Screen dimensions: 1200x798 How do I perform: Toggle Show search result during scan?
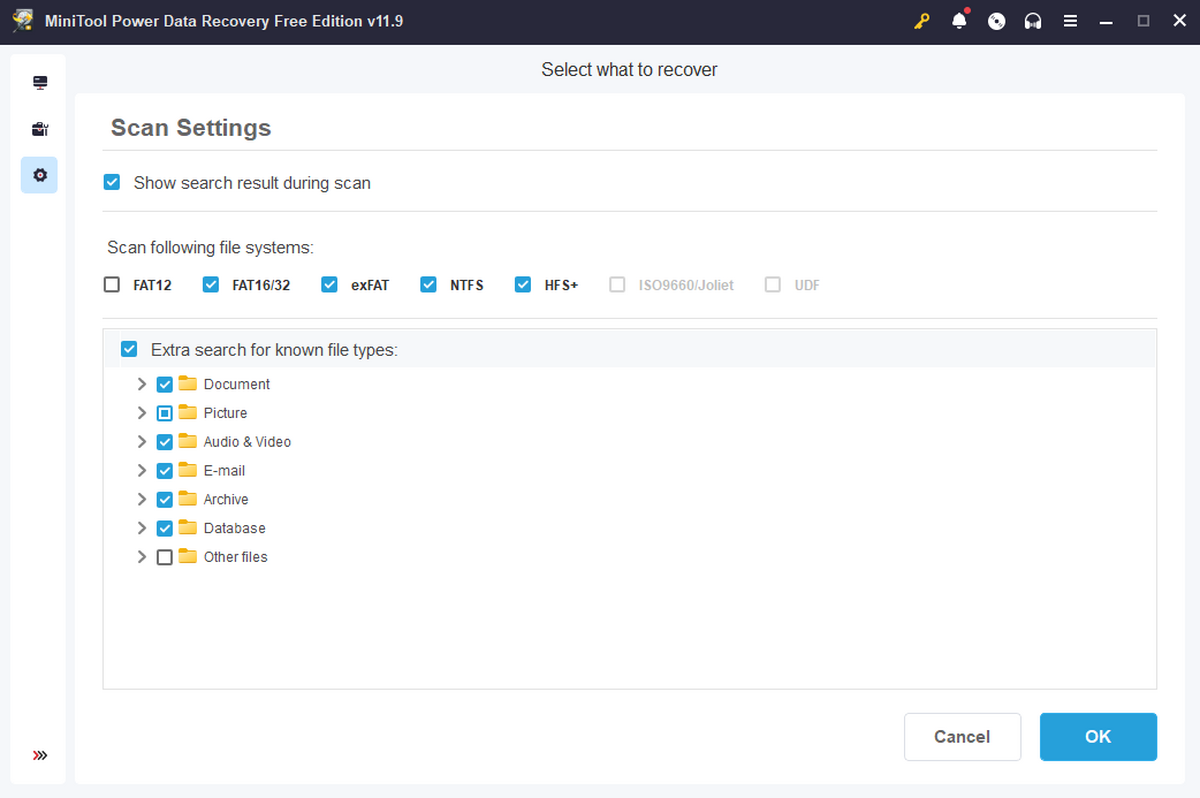click(112, 183)
